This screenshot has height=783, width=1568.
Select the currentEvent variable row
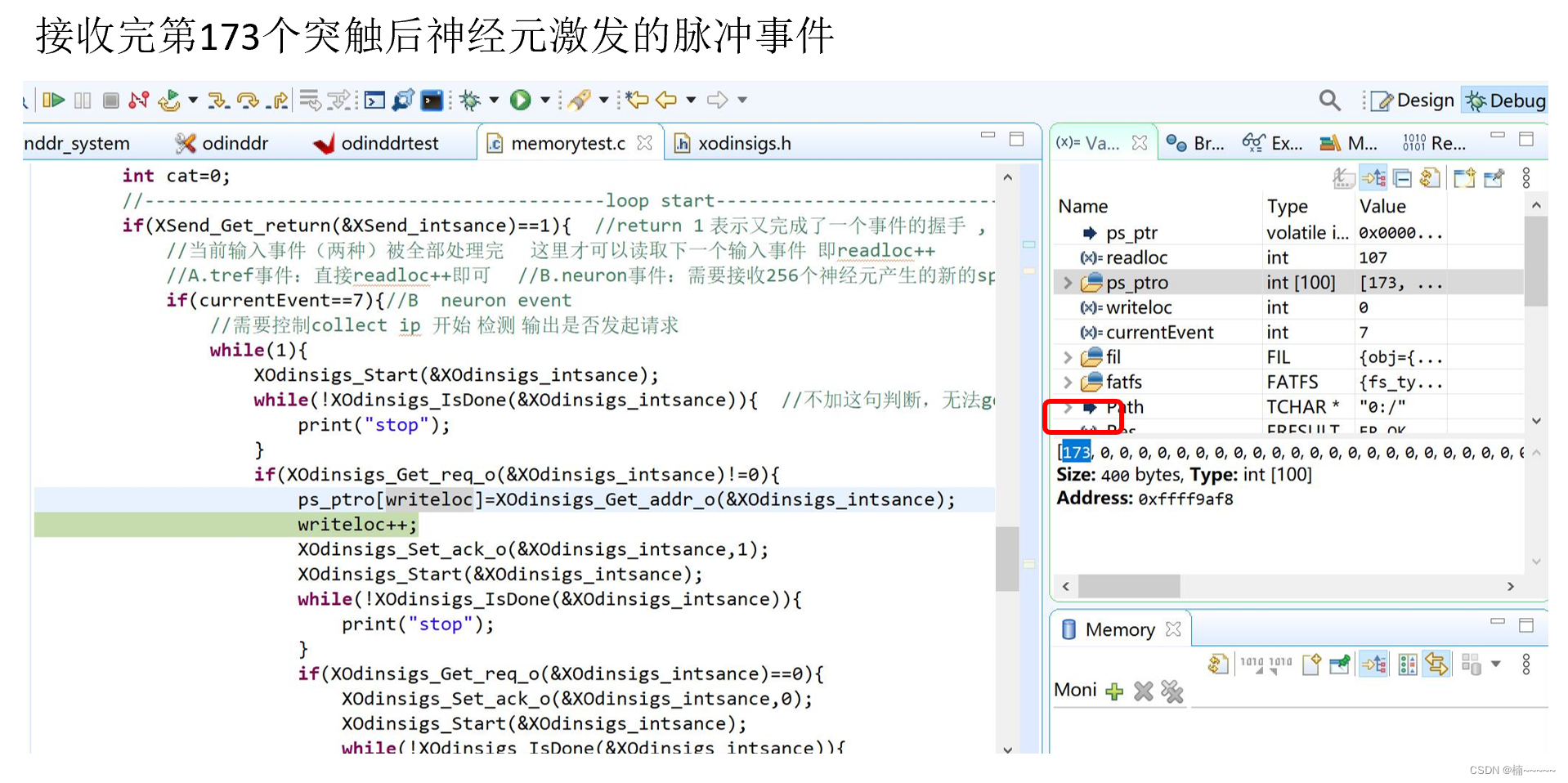point(1288,333)
